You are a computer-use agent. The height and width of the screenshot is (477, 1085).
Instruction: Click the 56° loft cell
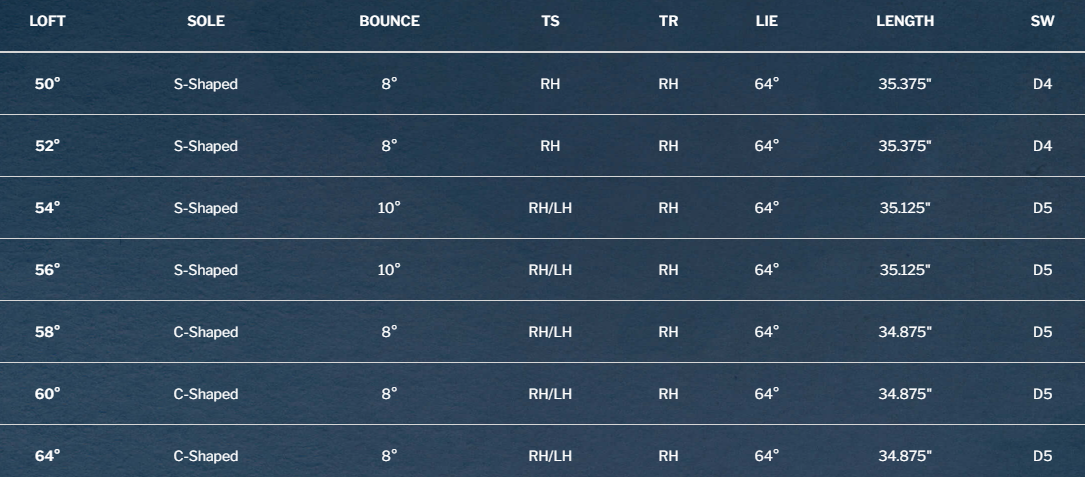tap(47, 270)
